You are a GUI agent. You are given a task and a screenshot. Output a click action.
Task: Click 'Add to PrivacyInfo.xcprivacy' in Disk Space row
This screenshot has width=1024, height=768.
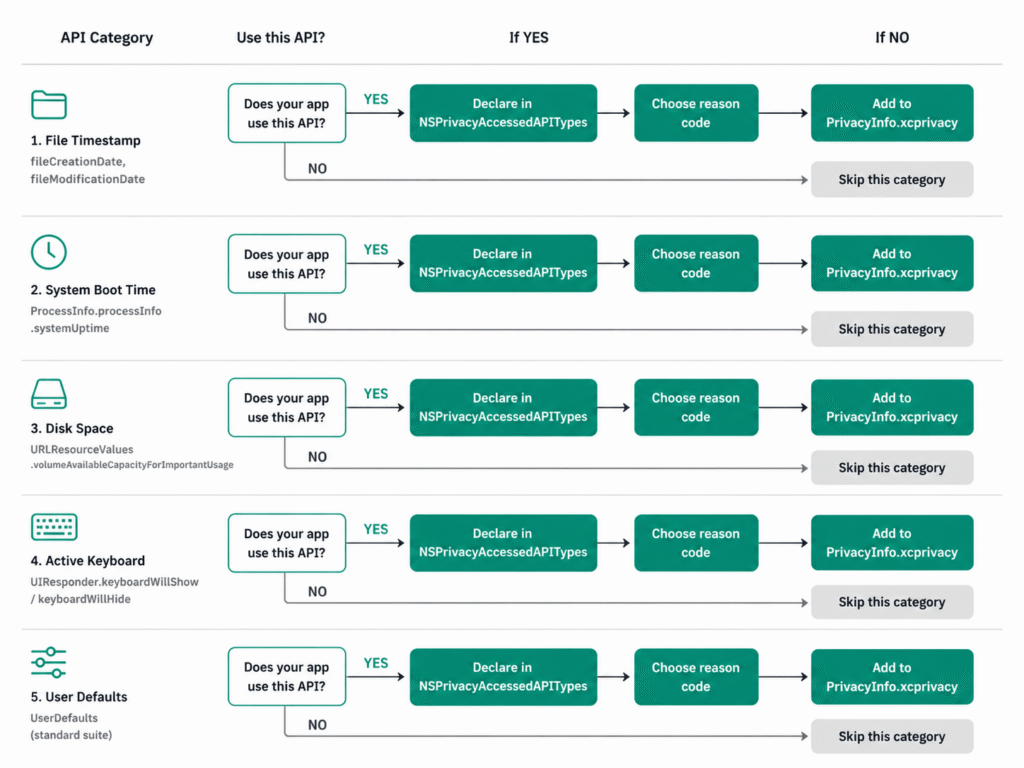pyautogui.click(x=892, y=408)
